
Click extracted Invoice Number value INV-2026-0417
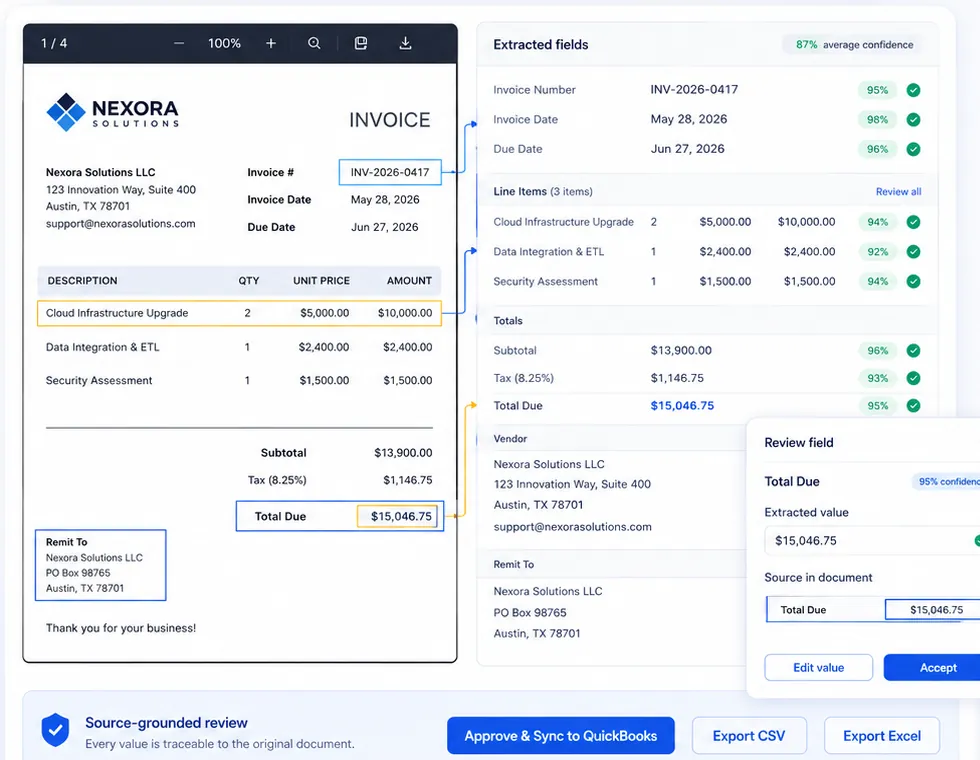[694, 89]
